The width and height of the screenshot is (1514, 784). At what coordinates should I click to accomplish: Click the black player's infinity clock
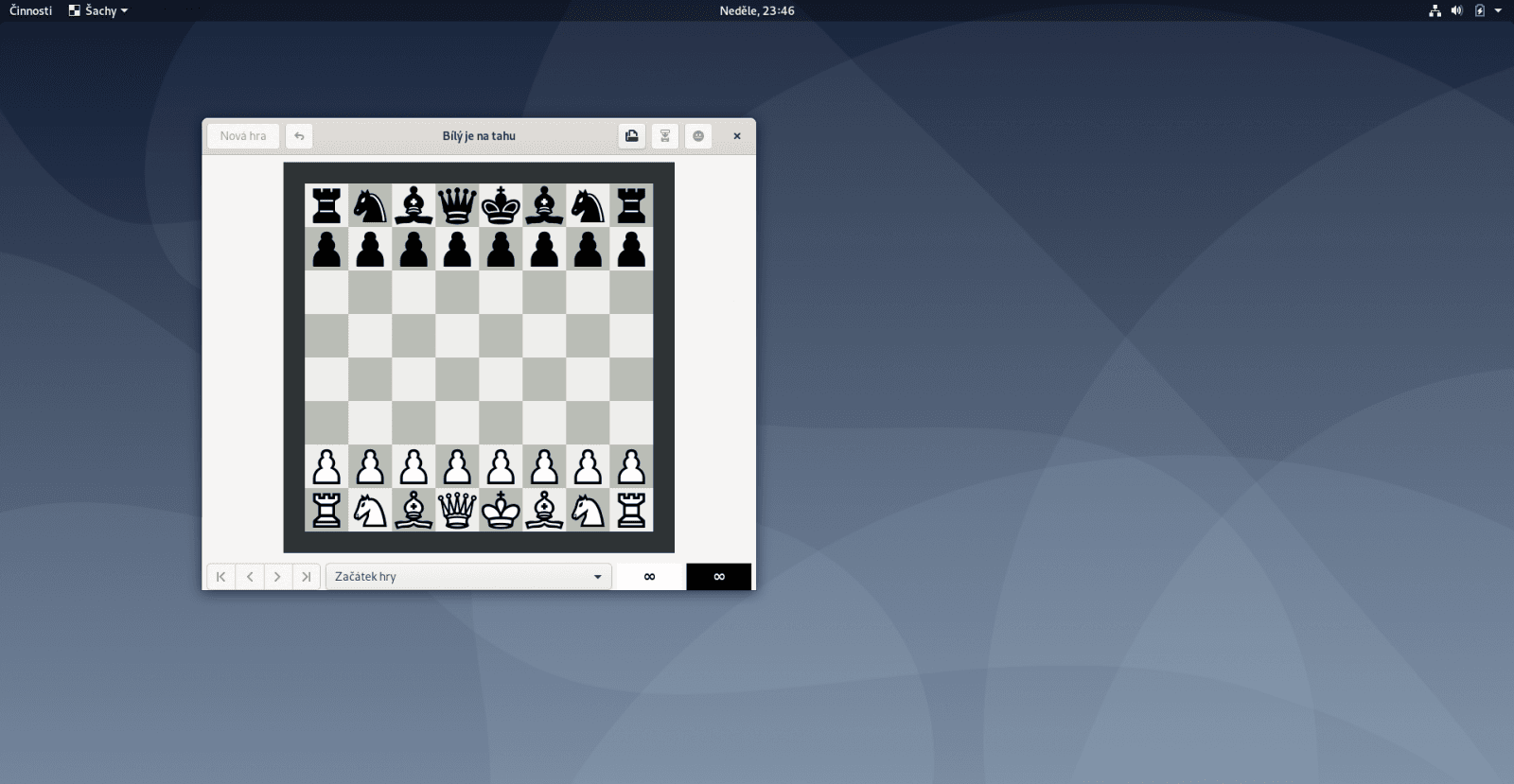tap(719, 577)
